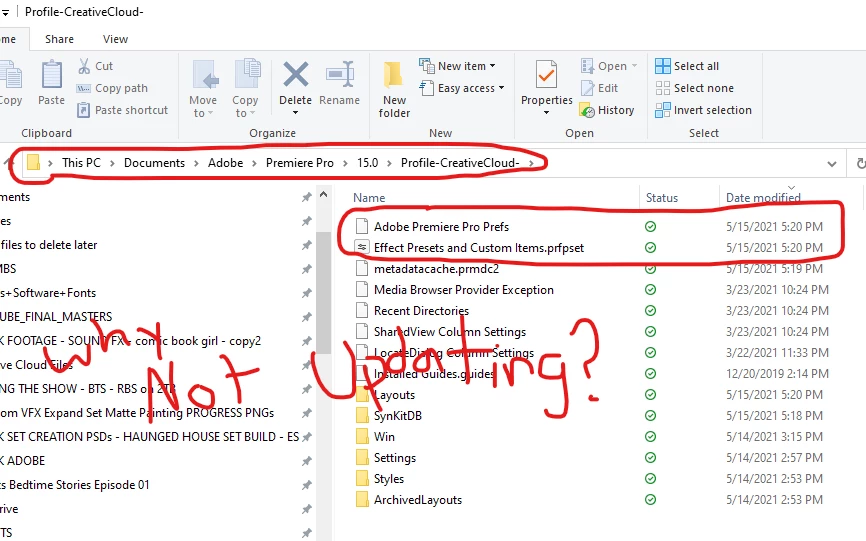This screenshot has height=541, width=866.
Task: Click the address bar folder icon
Action: [x=34, y=162]
